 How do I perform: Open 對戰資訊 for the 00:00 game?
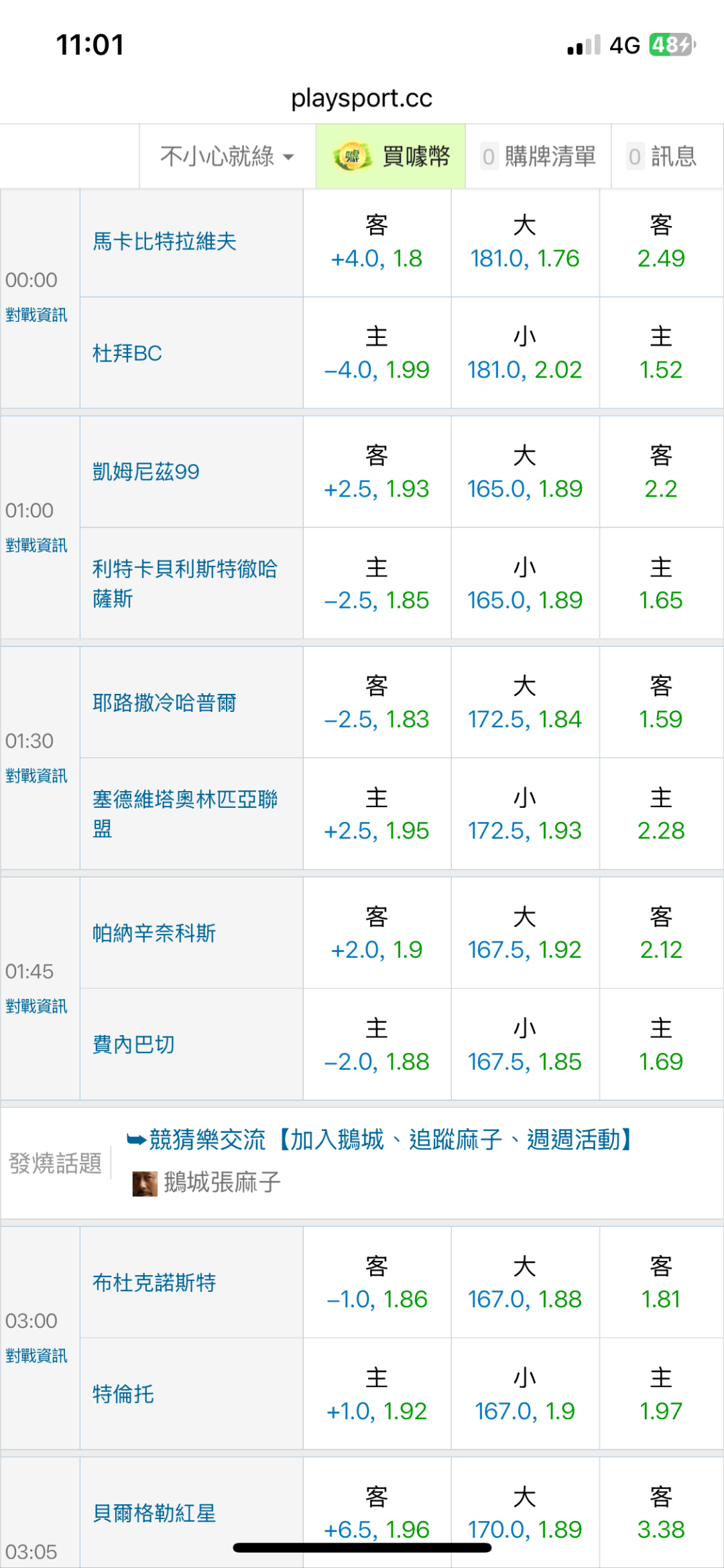pyautogui.click(x=36, y=314)
